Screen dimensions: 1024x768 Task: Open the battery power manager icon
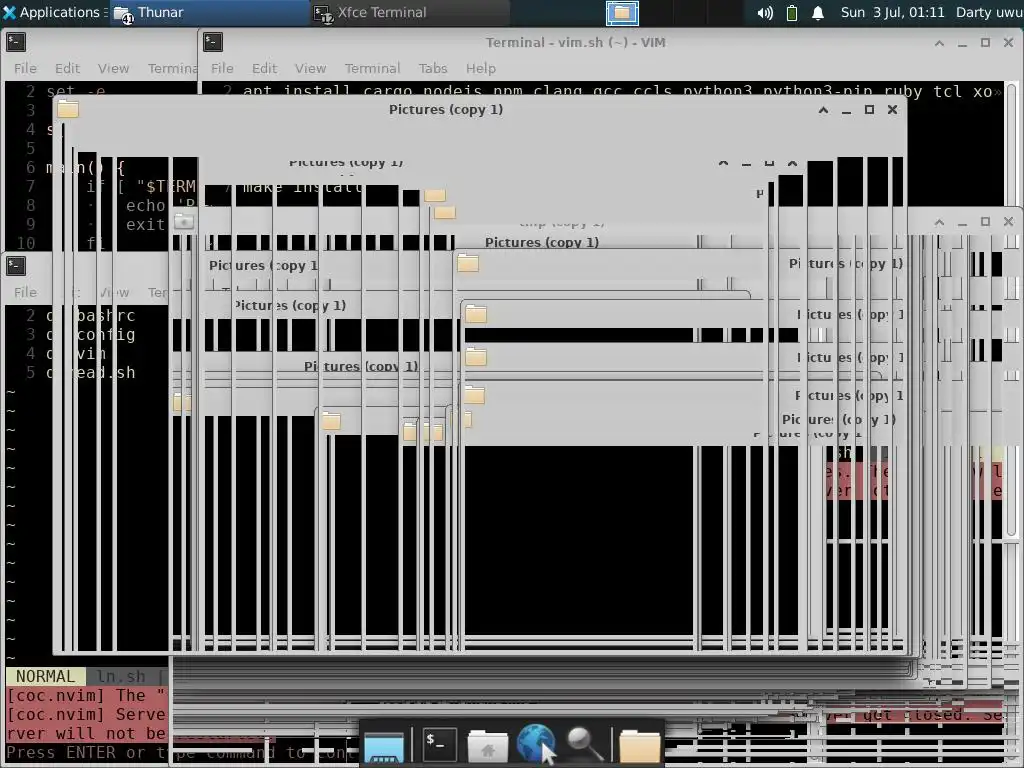click(x=792, y=12)
